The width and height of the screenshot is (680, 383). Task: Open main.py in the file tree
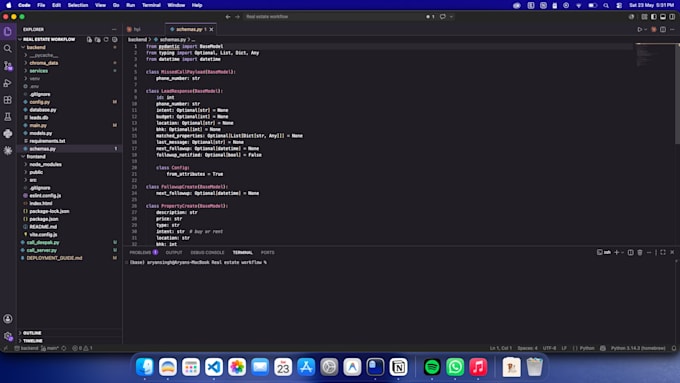[x=69, y=125]
